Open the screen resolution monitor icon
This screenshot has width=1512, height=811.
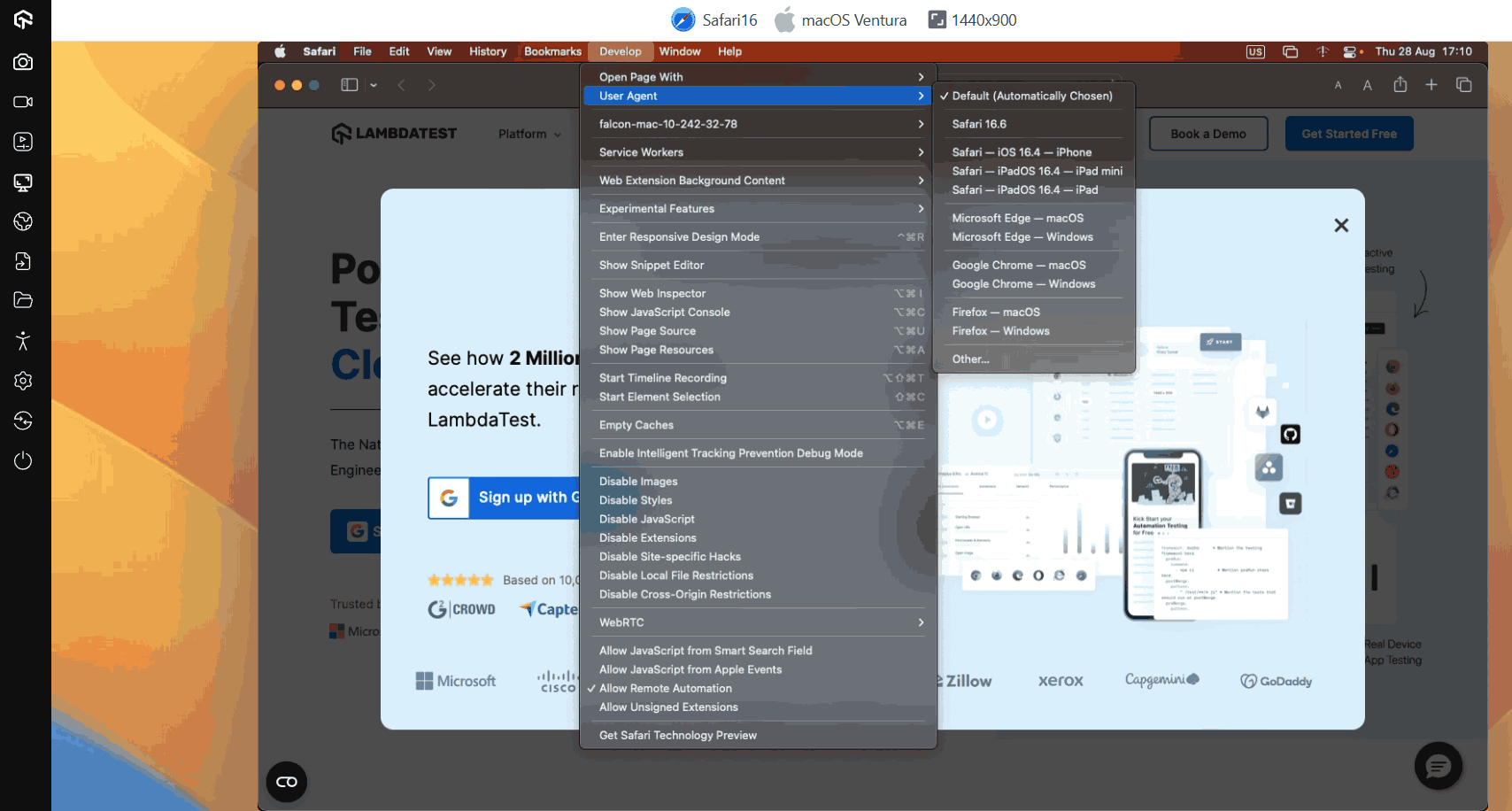(24, 182)
